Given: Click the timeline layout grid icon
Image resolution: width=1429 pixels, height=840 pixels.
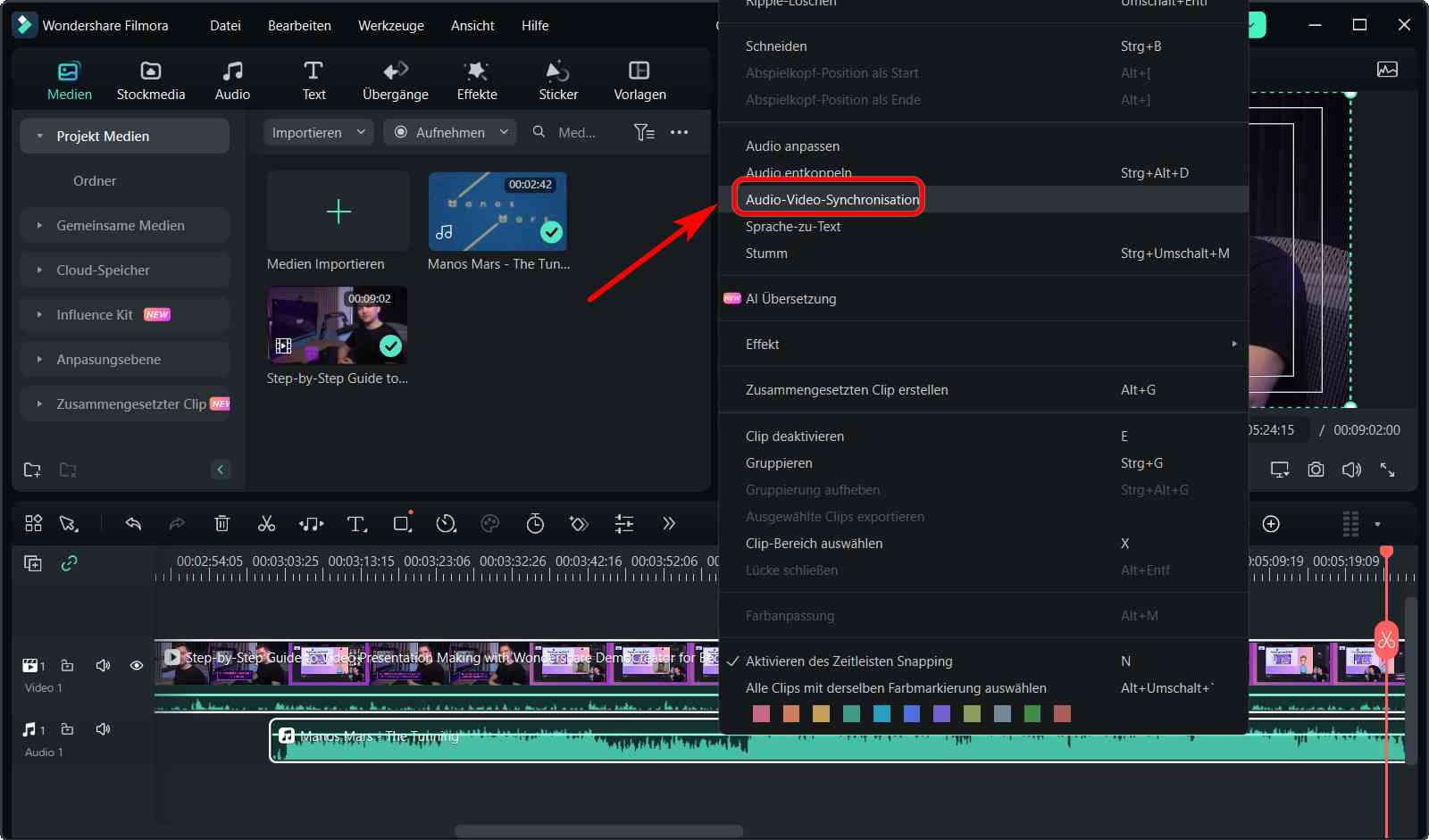Looking at the screenshot, I should pos(33,524).
